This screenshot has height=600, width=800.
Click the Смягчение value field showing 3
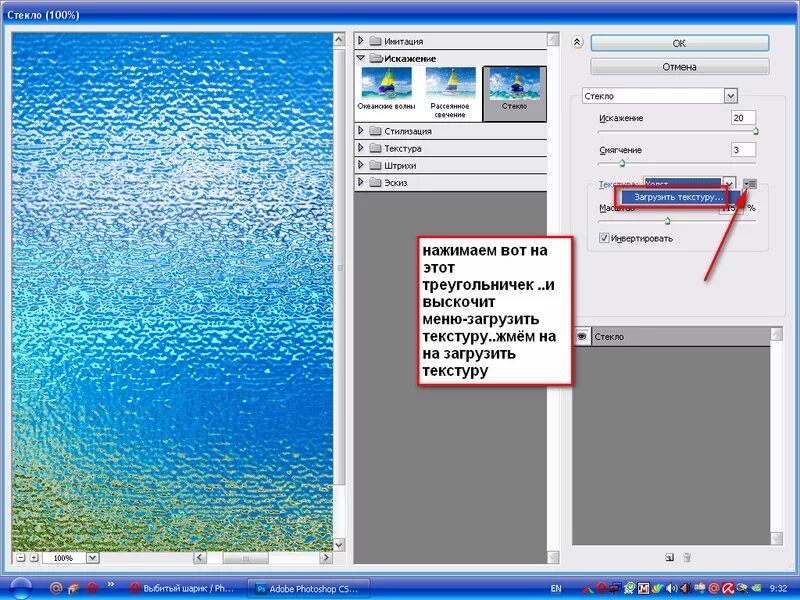tap(743, 150)
